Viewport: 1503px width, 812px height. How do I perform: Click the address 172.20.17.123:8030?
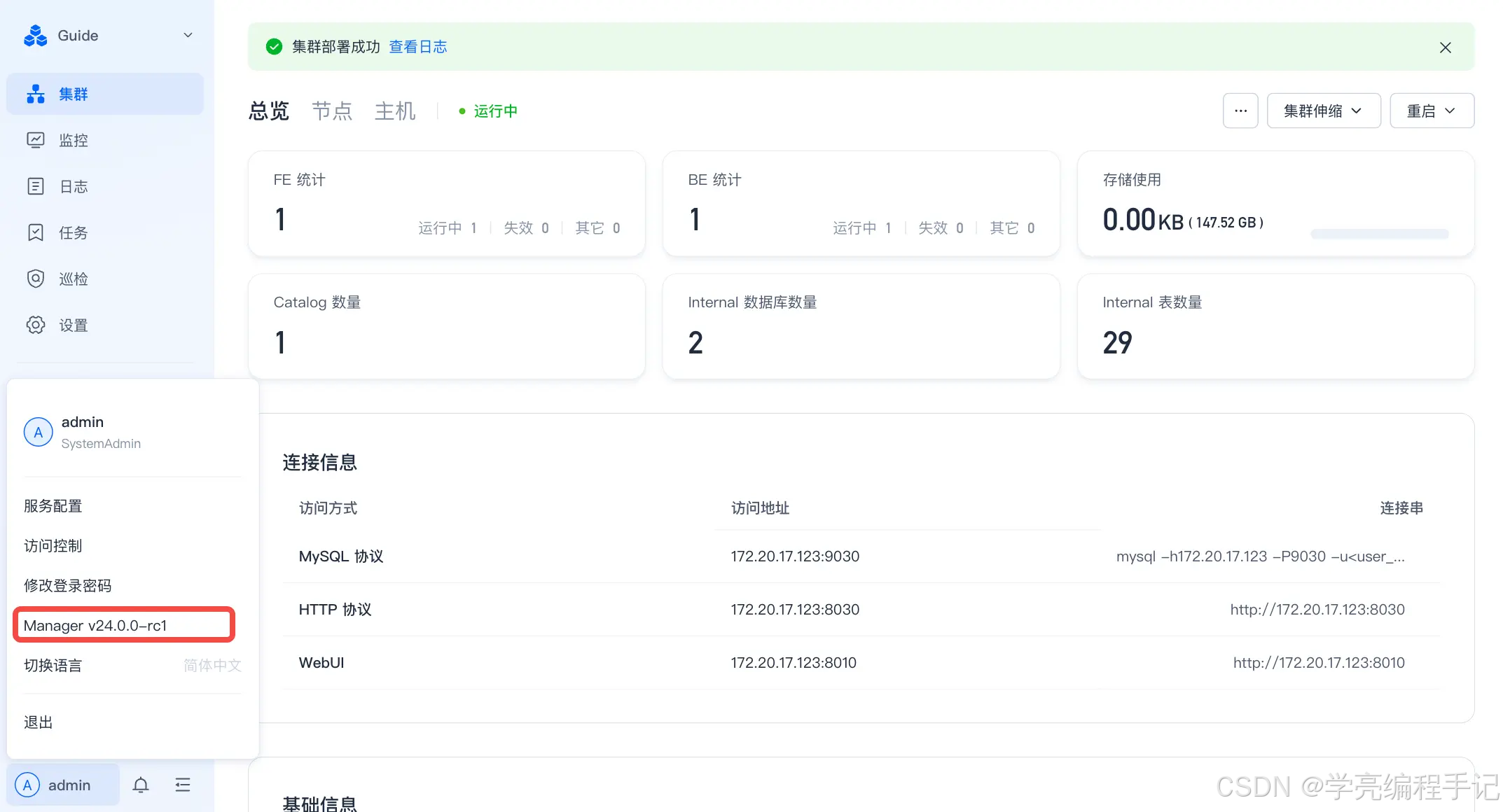point(795,610)
